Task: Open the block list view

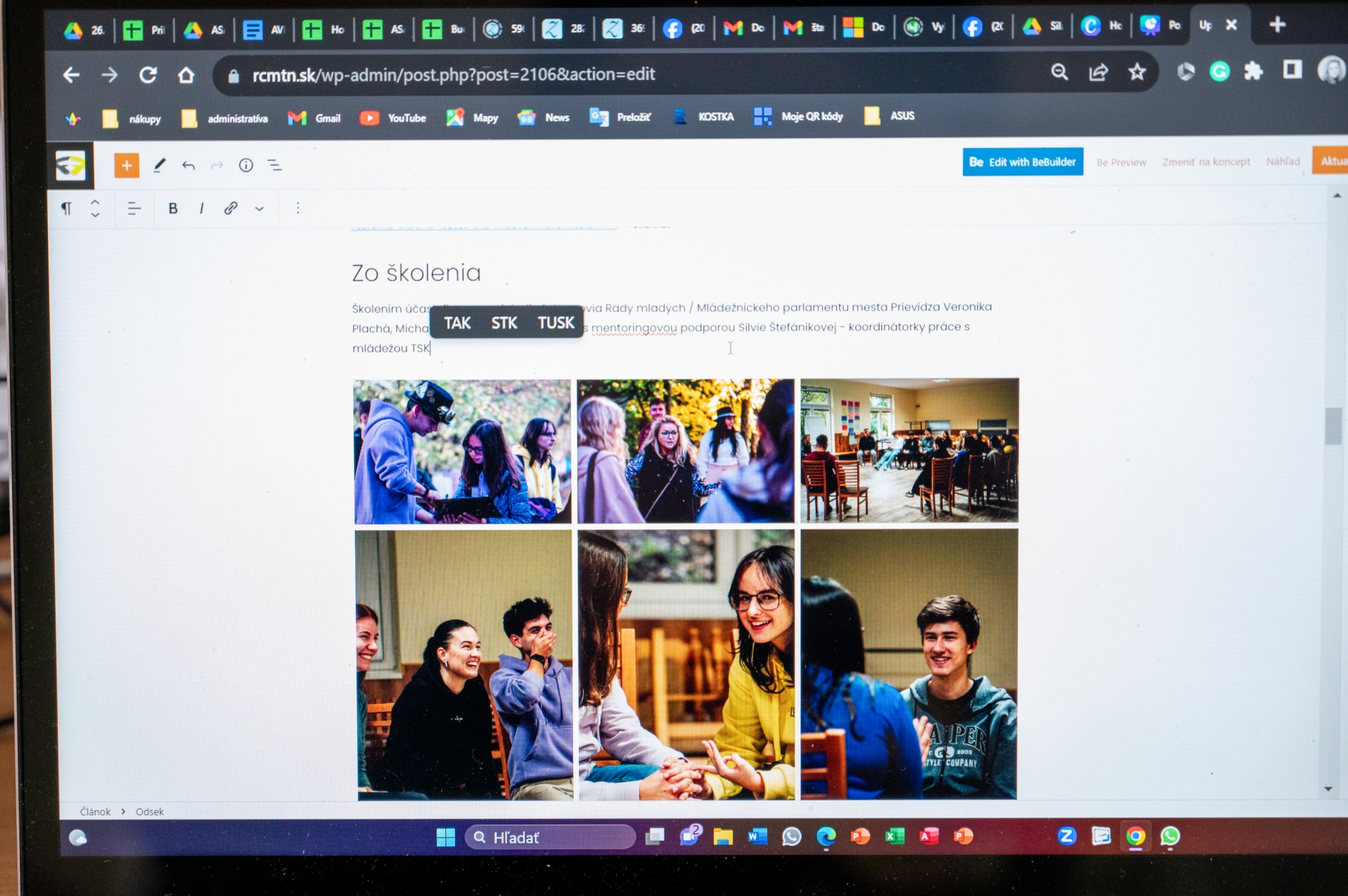Action: click(274, 165)
